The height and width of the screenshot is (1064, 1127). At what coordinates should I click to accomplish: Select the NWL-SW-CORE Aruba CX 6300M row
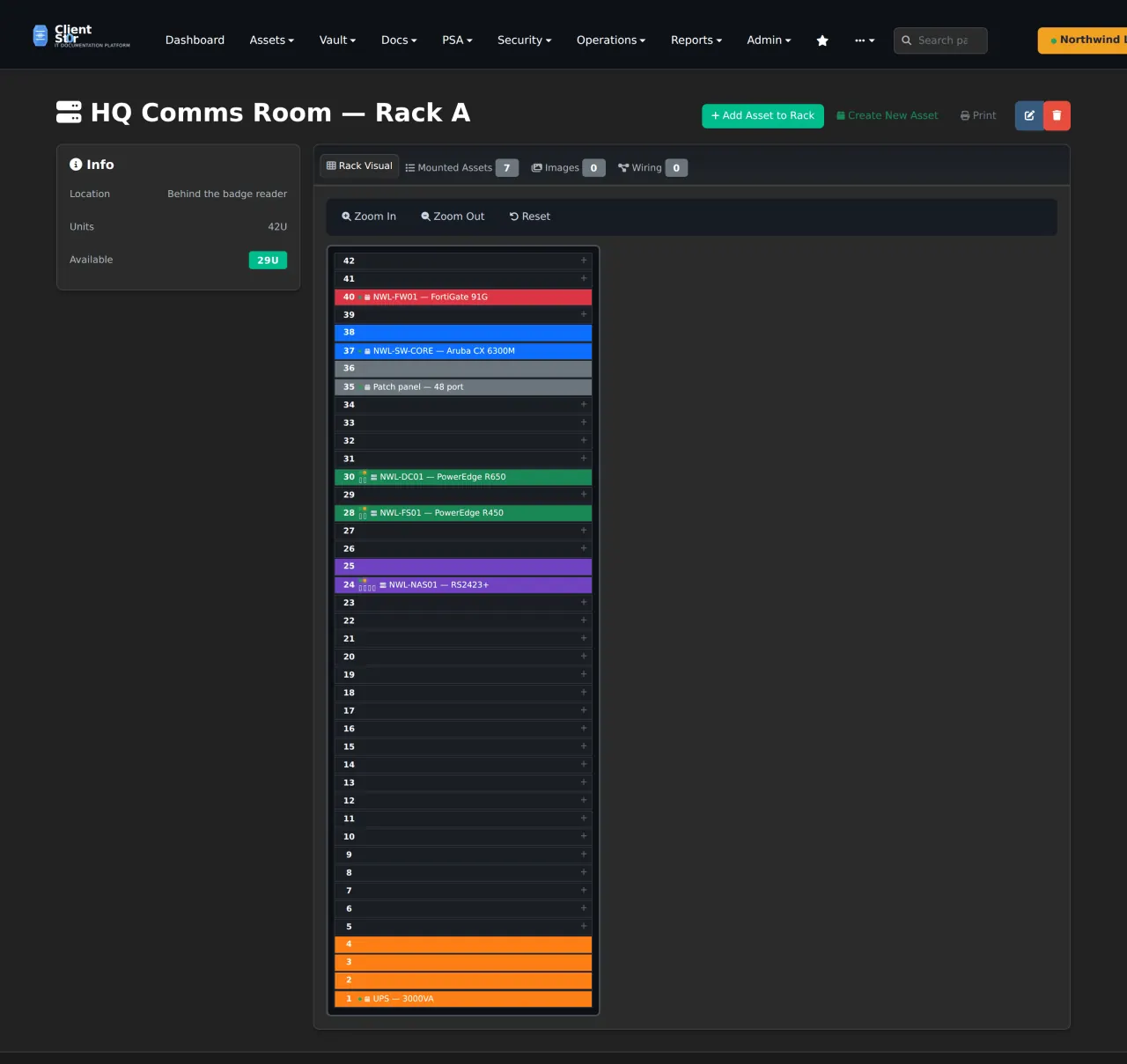pyautogui.click(x=463, y=350)
